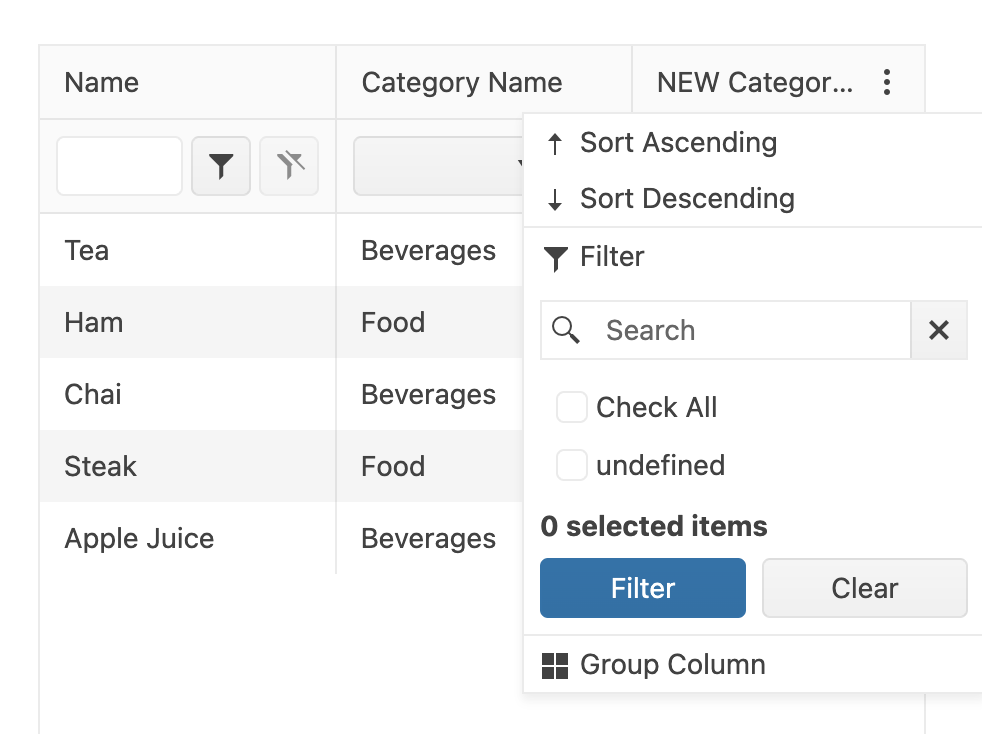Click the Name column filter text box
This screenshot has width=982, height=734.
120,166
